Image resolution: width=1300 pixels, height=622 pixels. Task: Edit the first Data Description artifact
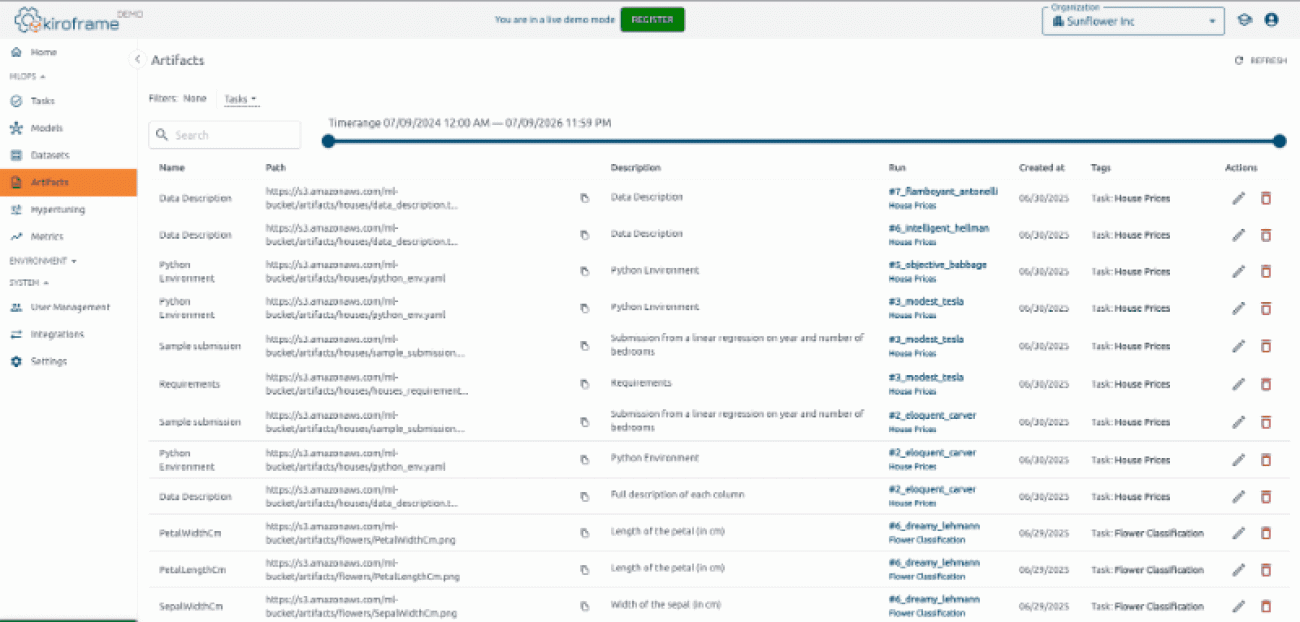[x=1237, y=198]
